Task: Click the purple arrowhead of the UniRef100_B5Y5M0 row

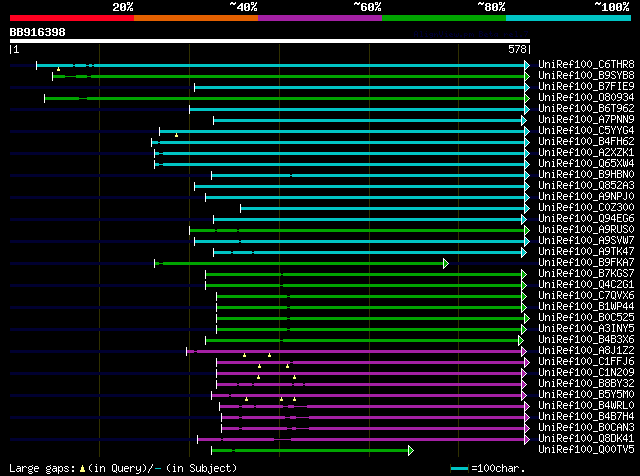Action: click(524, 395)
